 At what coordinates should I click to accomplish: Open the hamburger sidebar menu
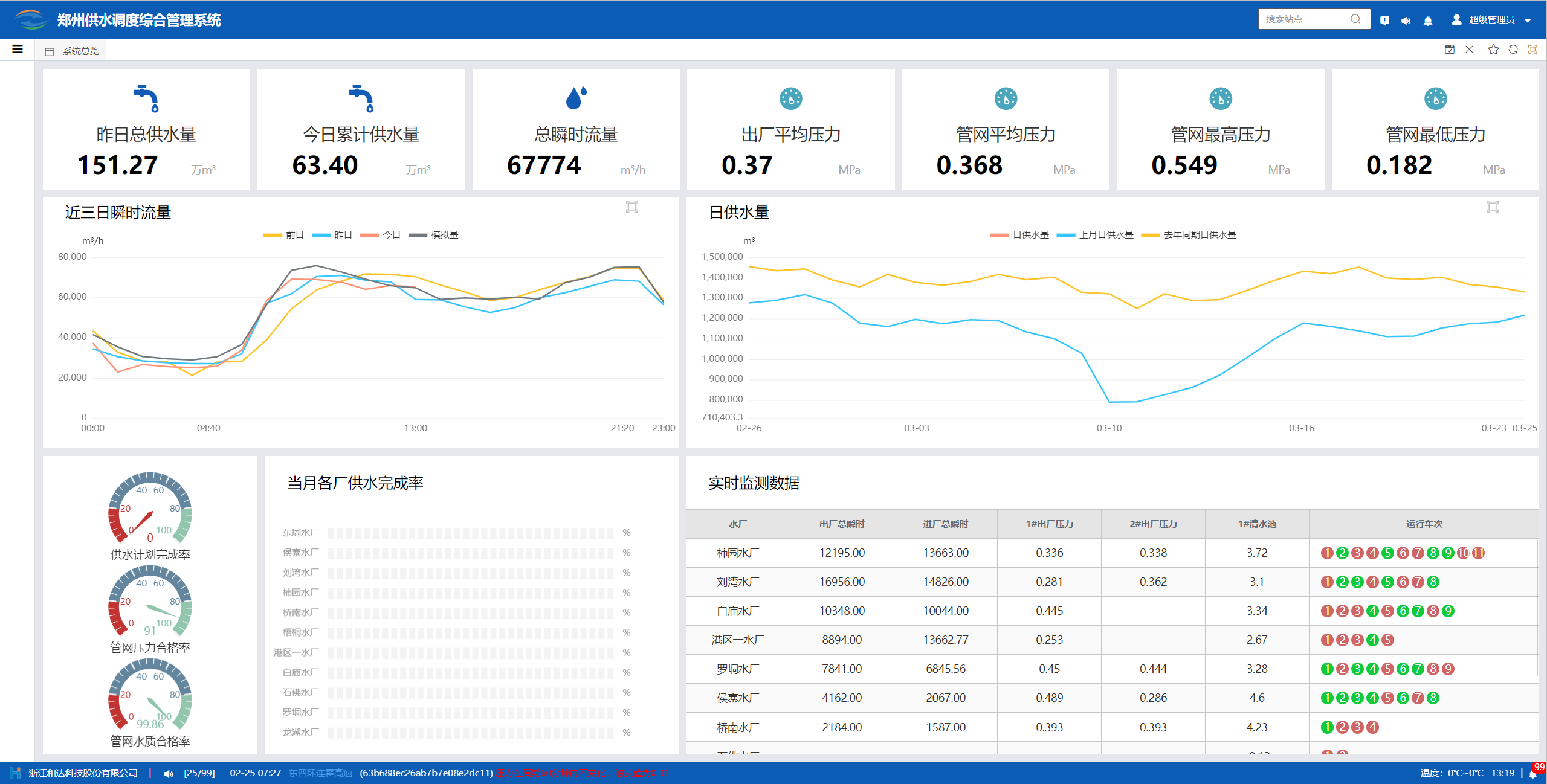coord(18,49)
